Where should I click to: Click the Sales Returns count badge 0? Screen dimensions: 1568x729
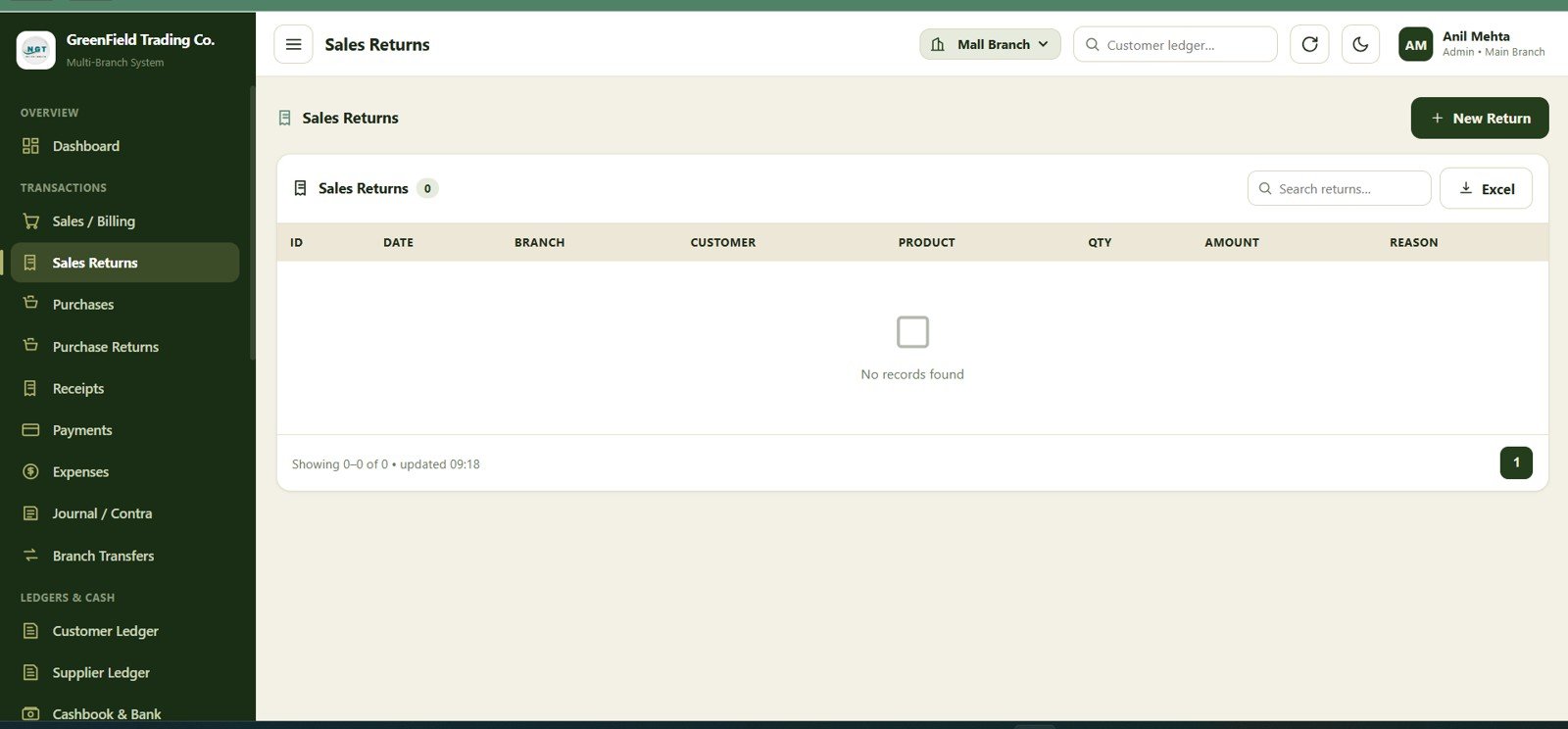pos(427,188)
